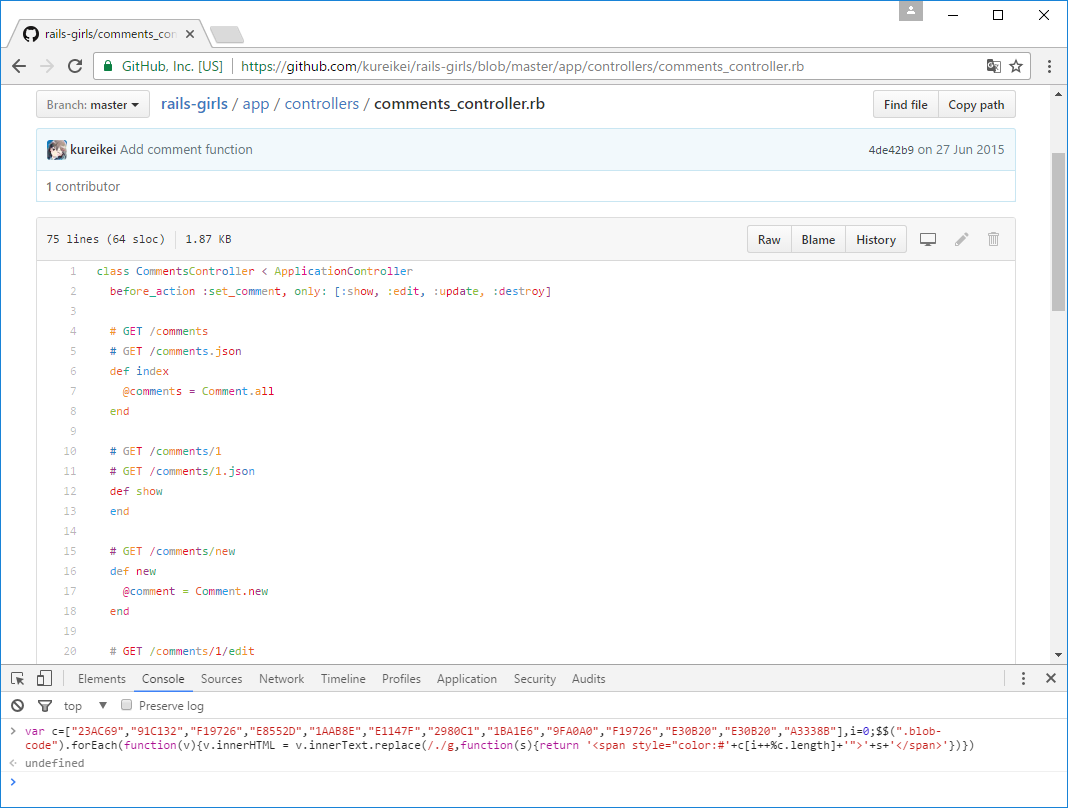Enable the Preserve log checkbox
1068x808 pixels.
(127, 706)
